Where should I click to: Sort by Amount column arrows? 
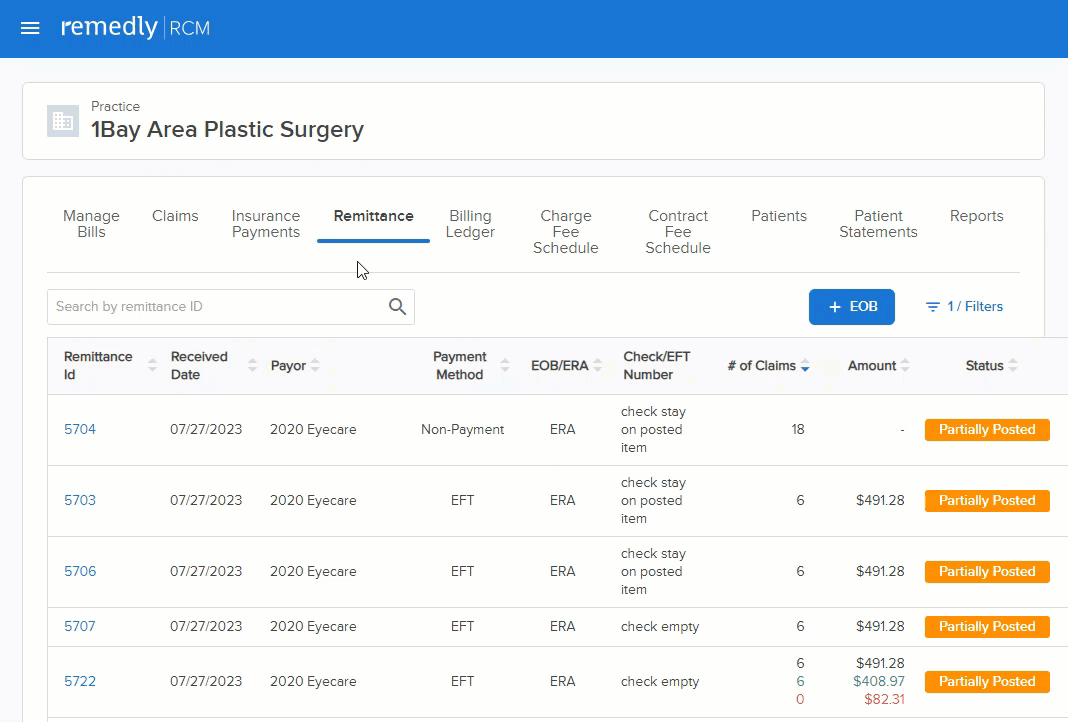pos(905,366)
